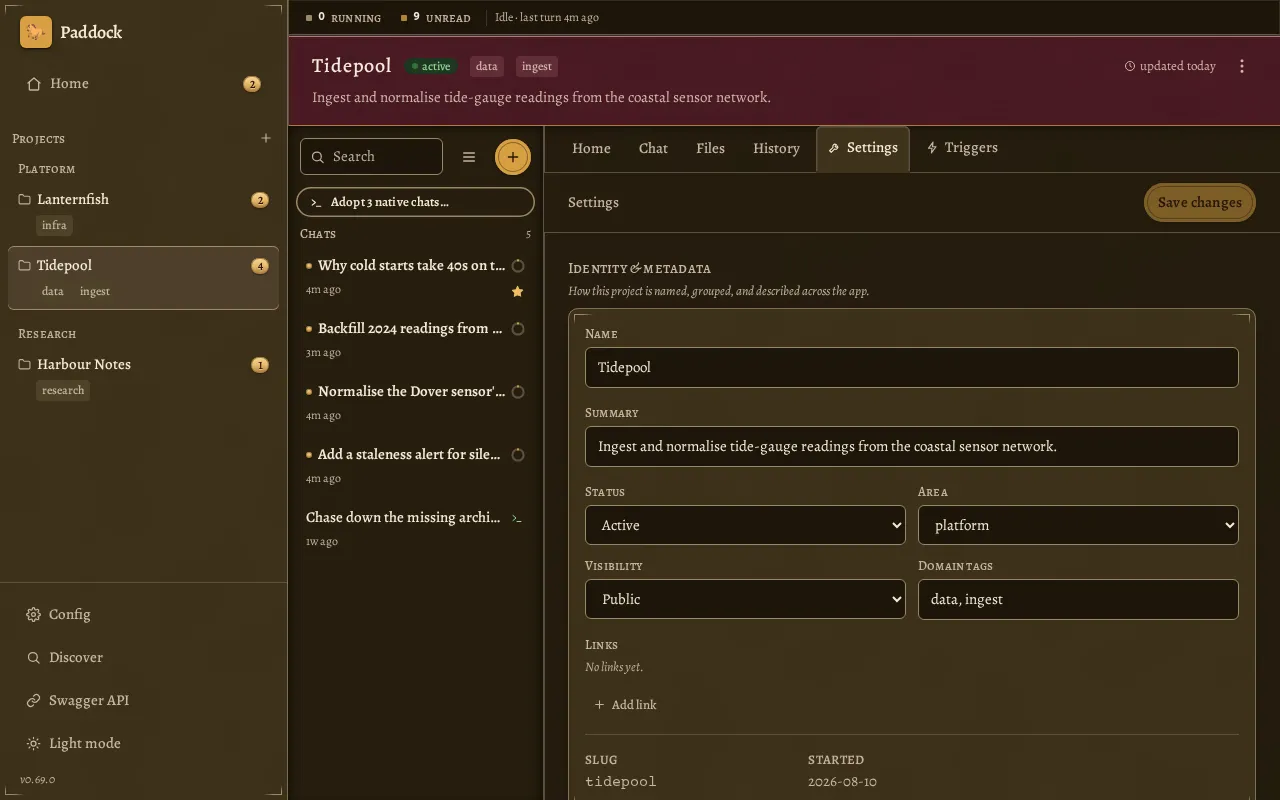The image size is (1280, 800).
Task: Toggle star on the cold starts chat
Action: point(517,291)
